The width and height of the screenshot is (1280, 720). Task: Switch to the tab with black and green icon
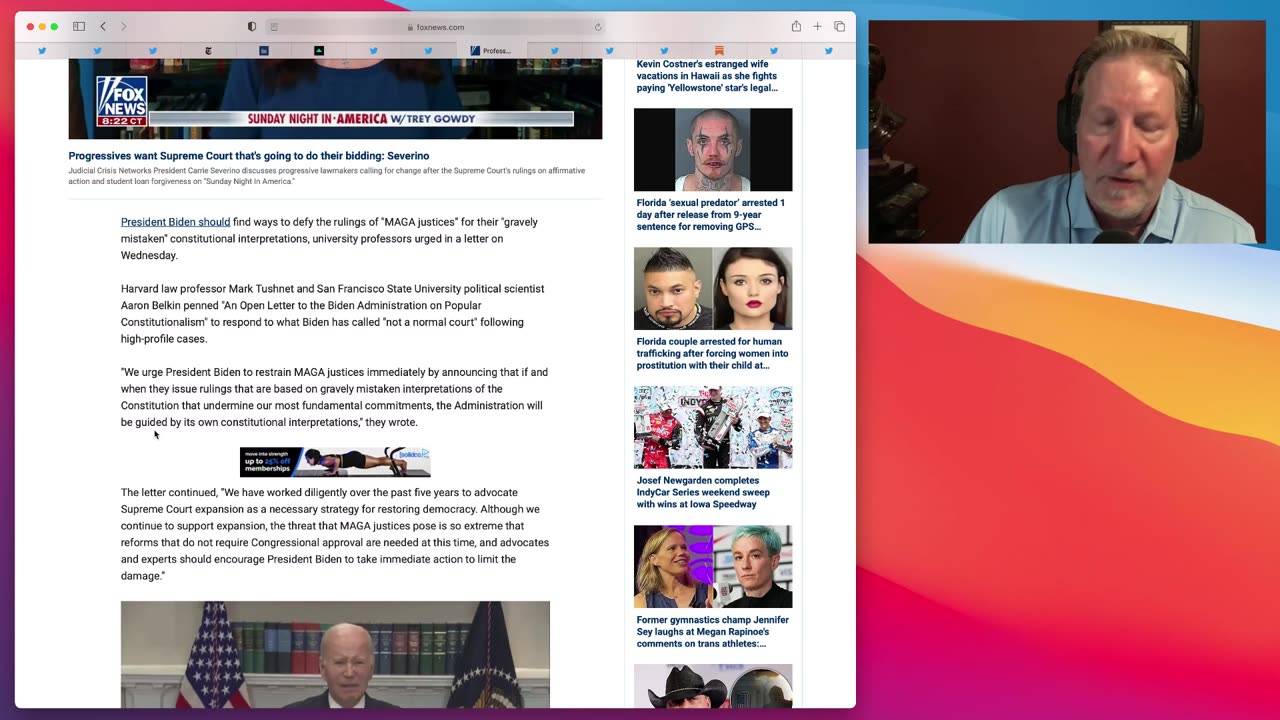[x=319, y=51]
